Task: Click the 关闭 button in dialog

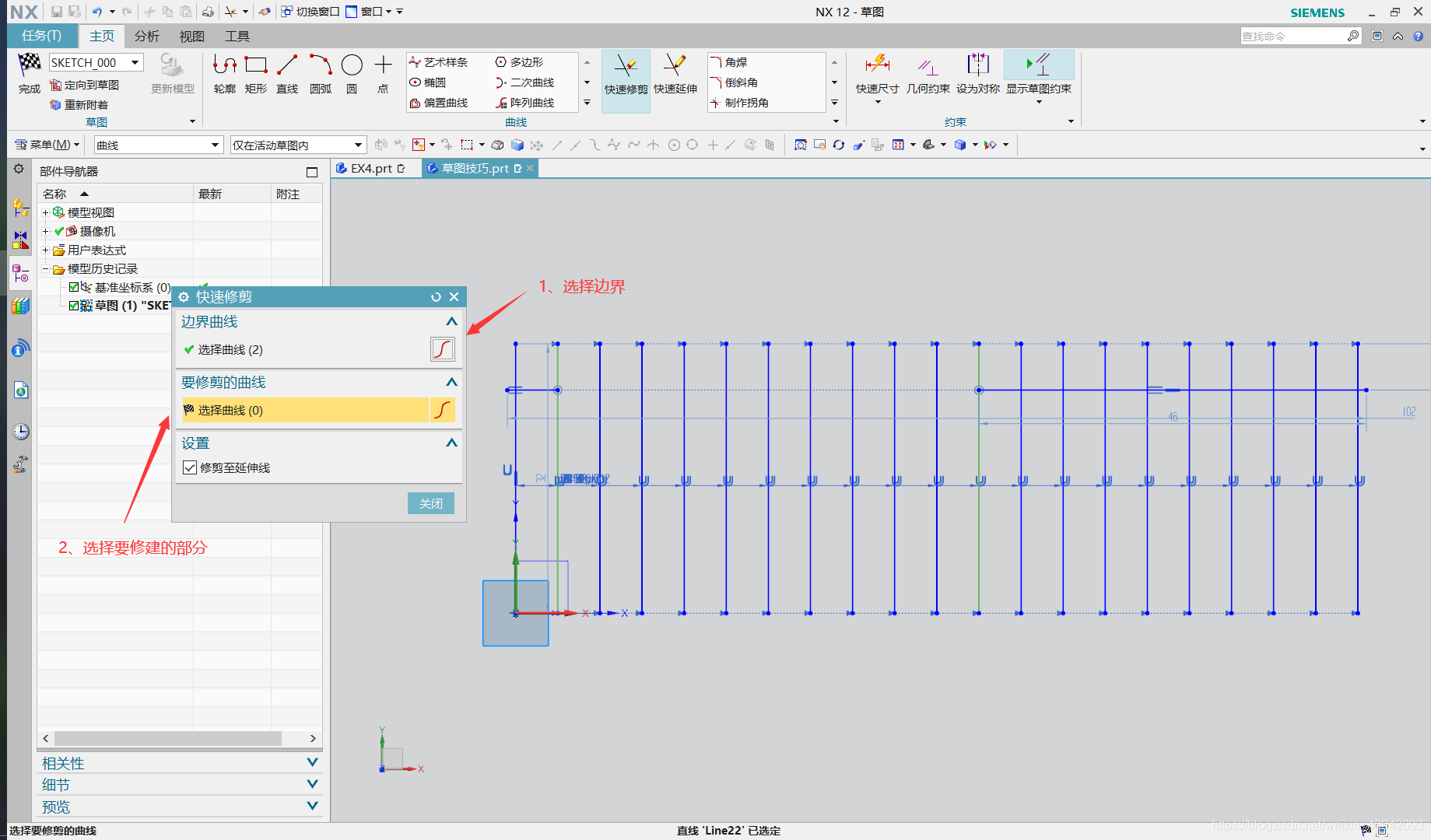Action: [431, 503]
